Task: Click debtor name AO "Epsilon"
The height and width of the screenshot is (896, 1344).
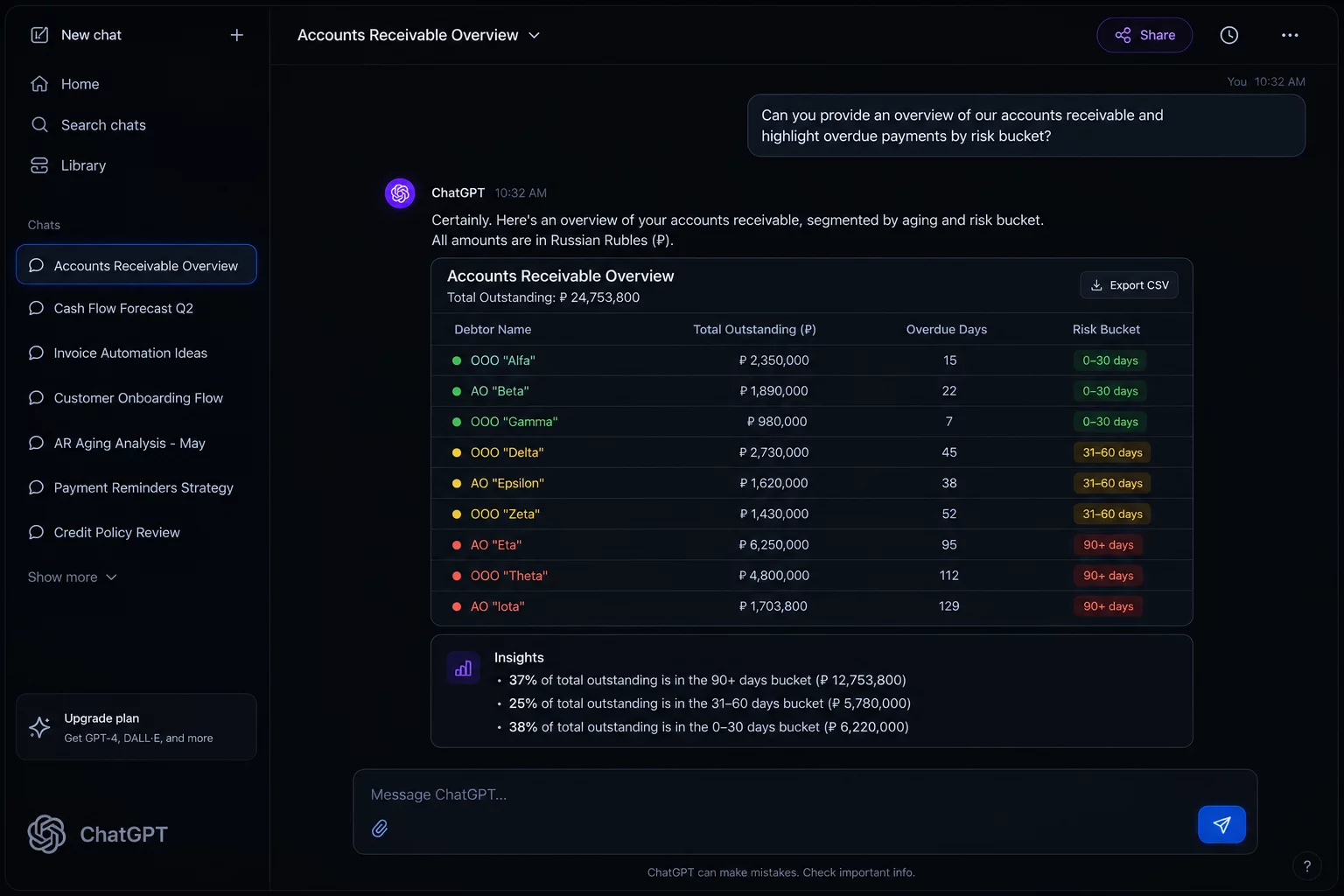Action: (x=507, y=483)
